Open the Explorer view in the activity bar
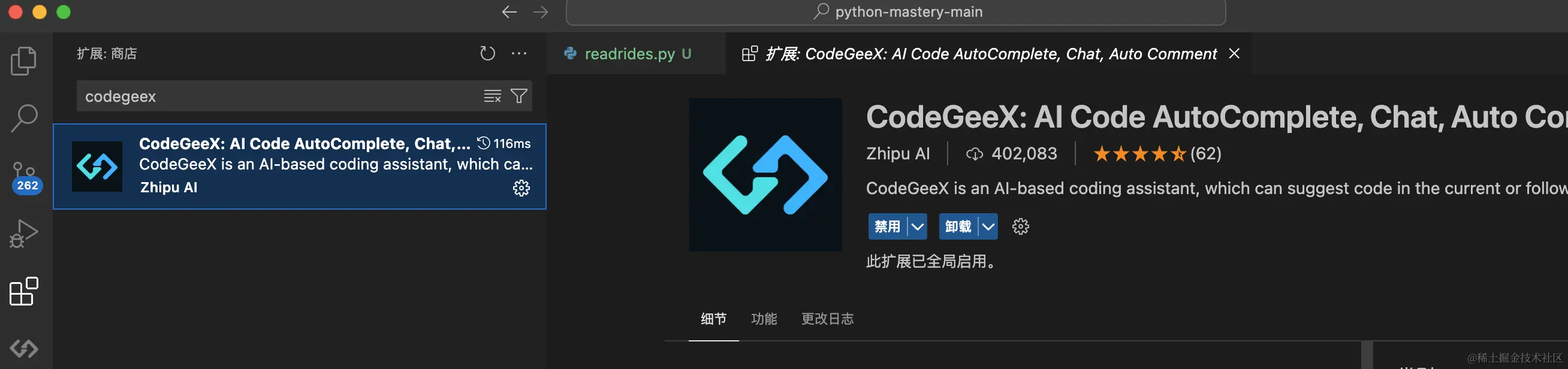The image size is (1568, 369). click(x=24, y=61)
